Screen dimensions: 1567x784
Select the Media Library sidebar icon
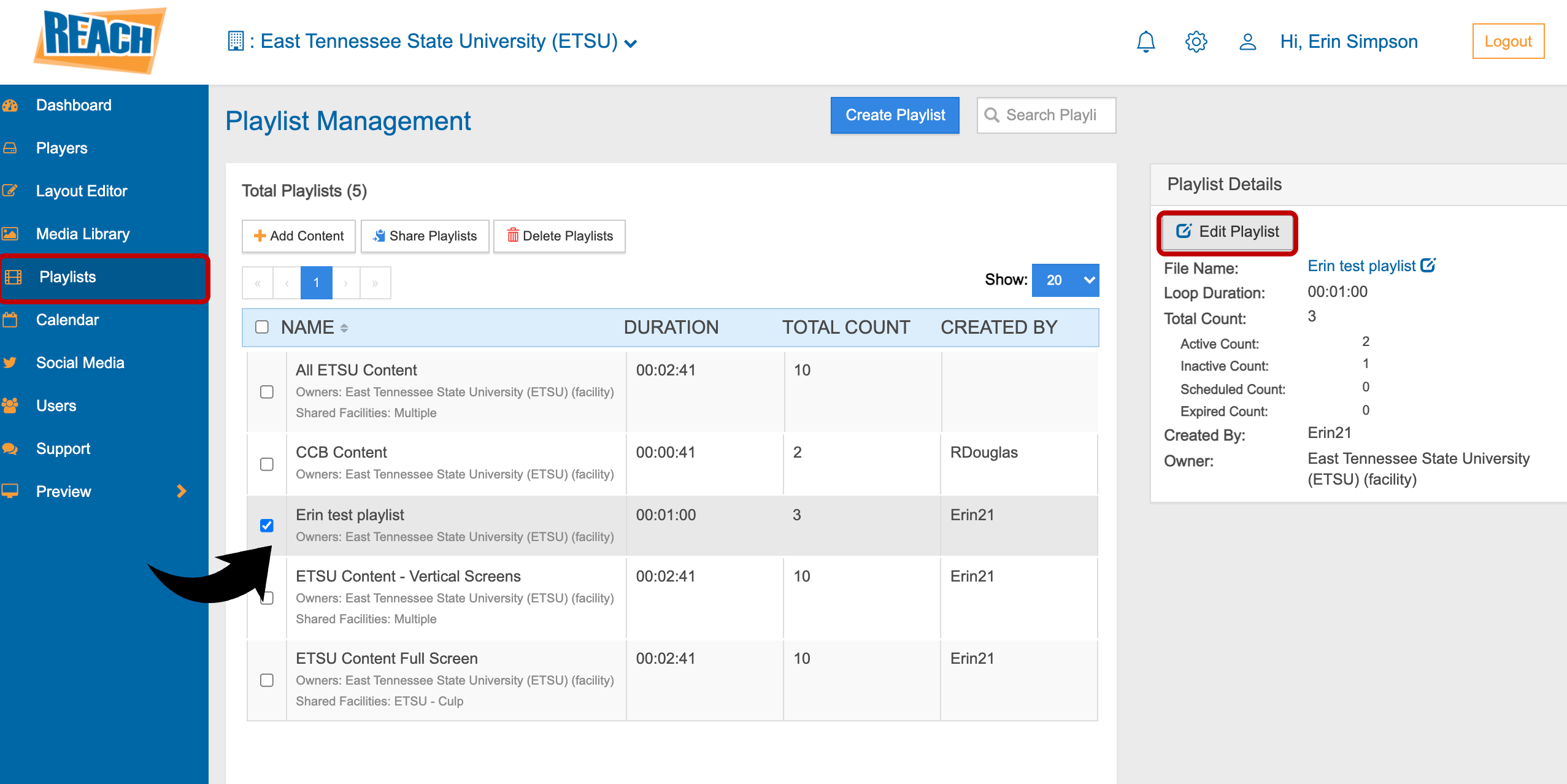click(x=12, y=233)
